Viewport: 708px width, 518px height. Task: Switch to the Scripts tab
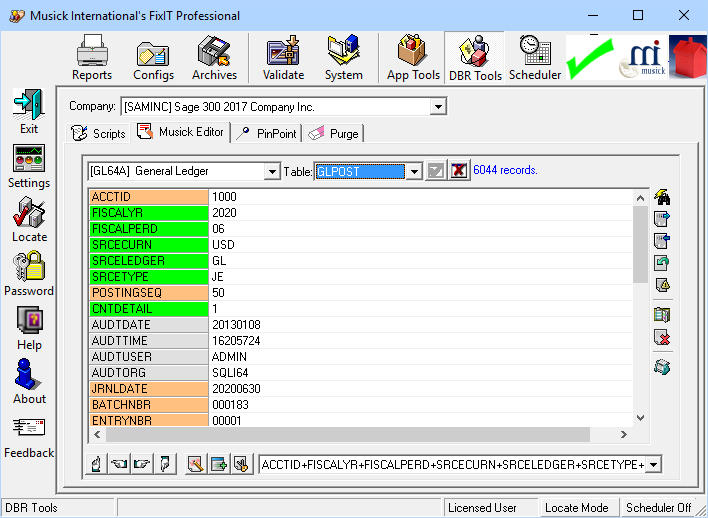[x=98, y=133]
